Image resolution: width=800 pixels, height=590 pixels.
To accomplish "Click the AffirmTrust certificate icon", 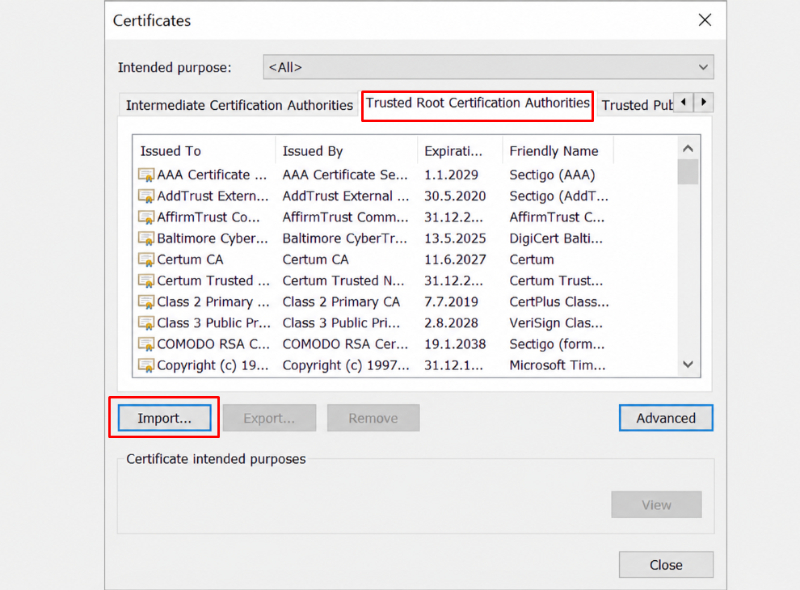I will [x=146, y=217].
